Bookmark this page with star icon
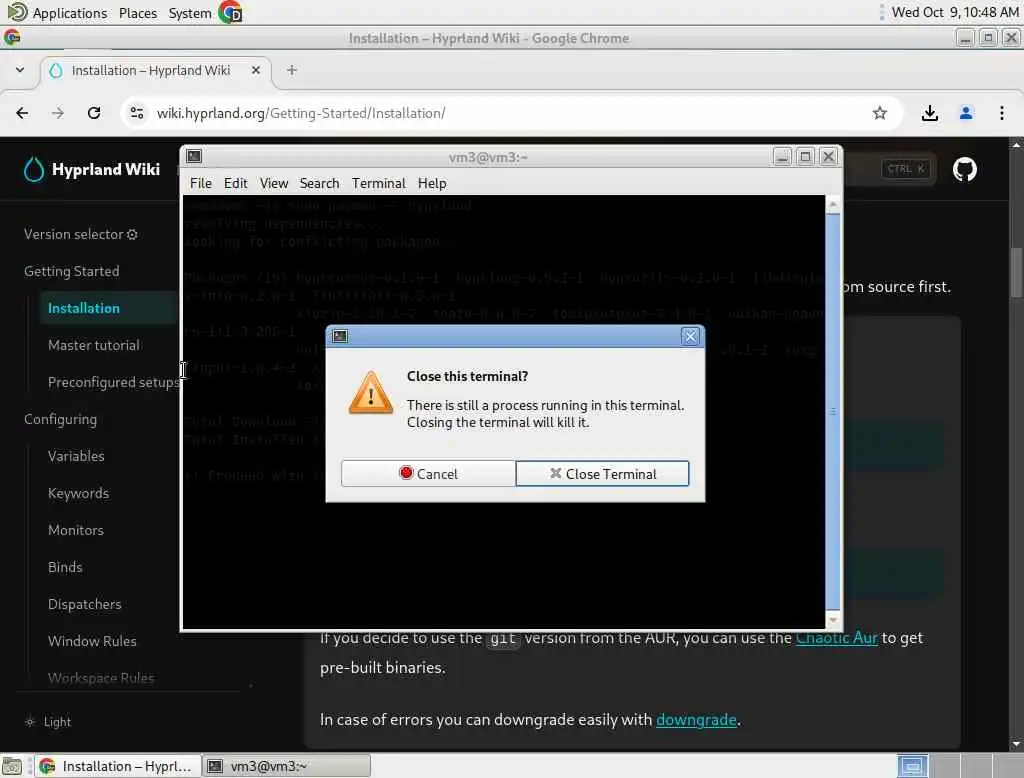The width and height of the screenshot is (1024, 778). click(880, 113)
